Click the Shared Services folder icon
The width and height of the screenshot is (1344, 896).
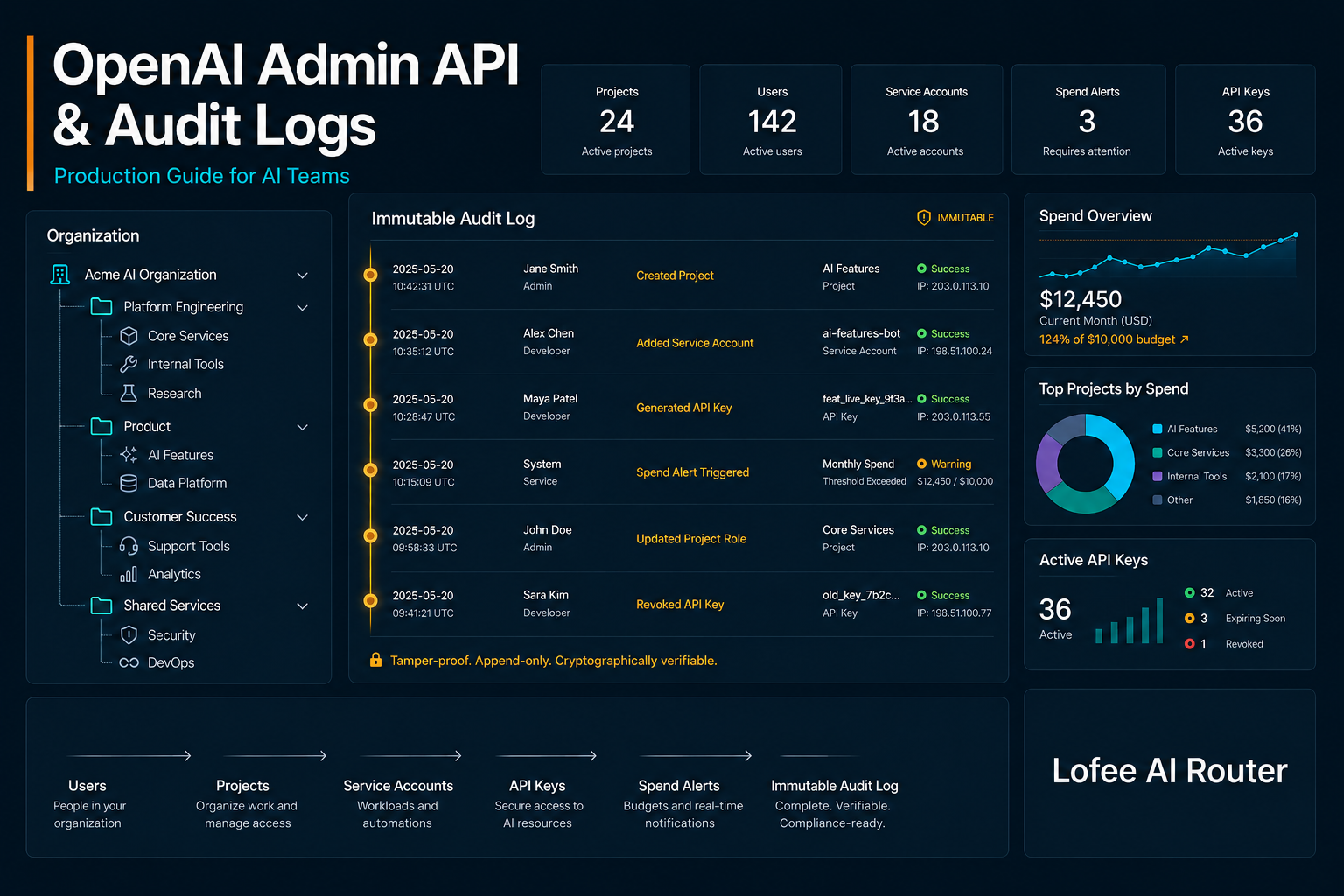tap(101, 605)
